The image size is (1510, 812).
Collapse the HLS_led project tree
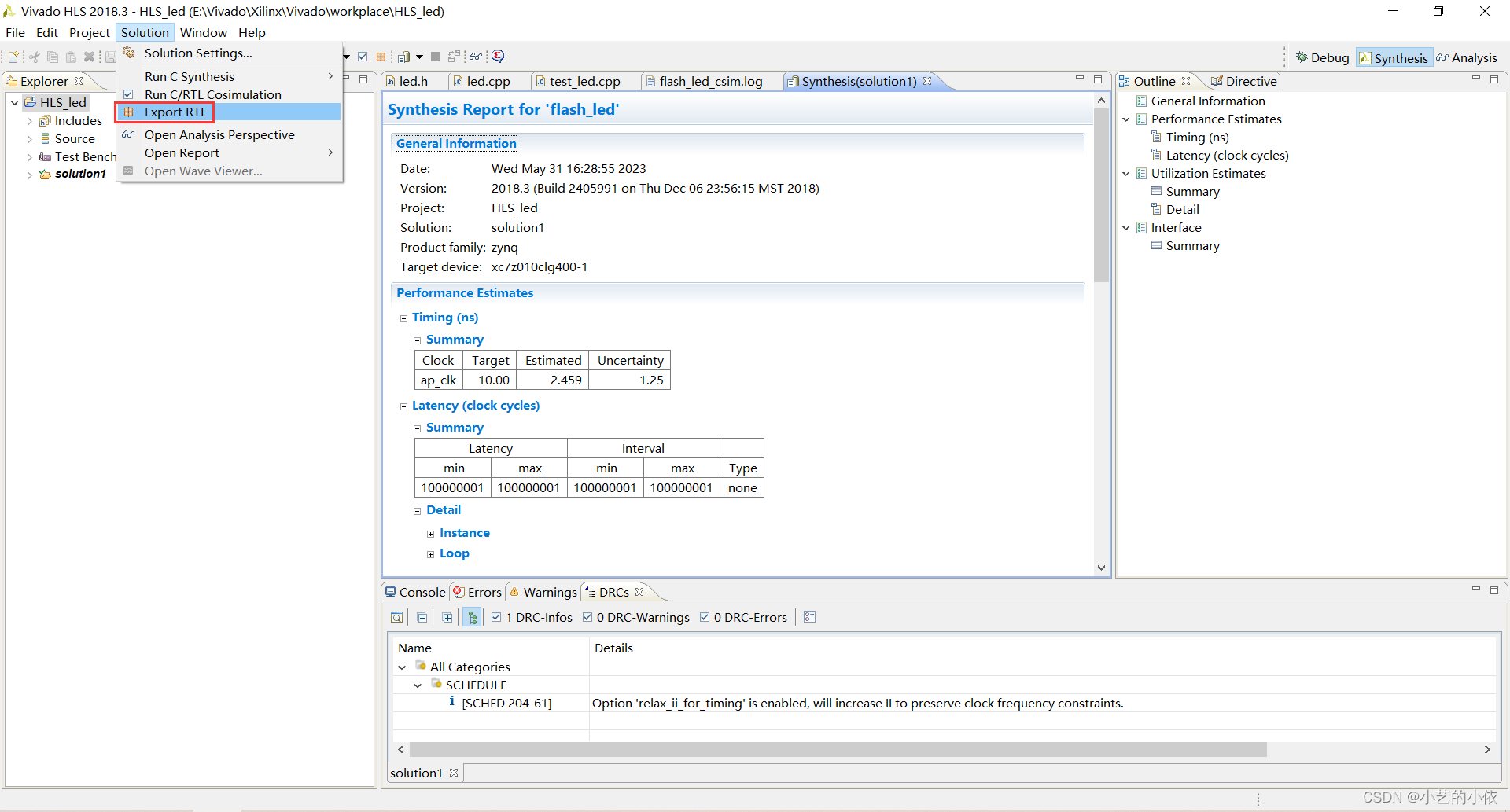(x=14, y=102)
